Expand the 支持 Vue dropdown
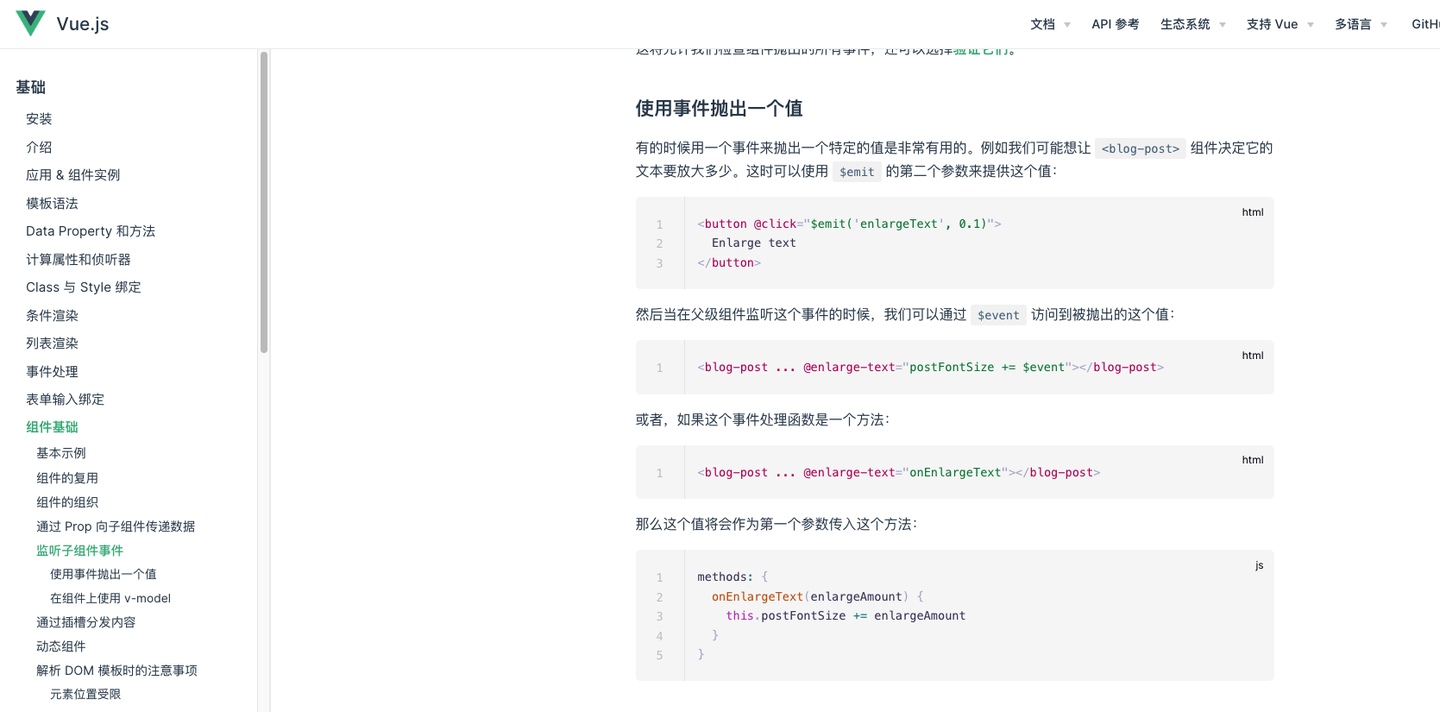Screen dimensions: 1440x712 pos(1280,24)
